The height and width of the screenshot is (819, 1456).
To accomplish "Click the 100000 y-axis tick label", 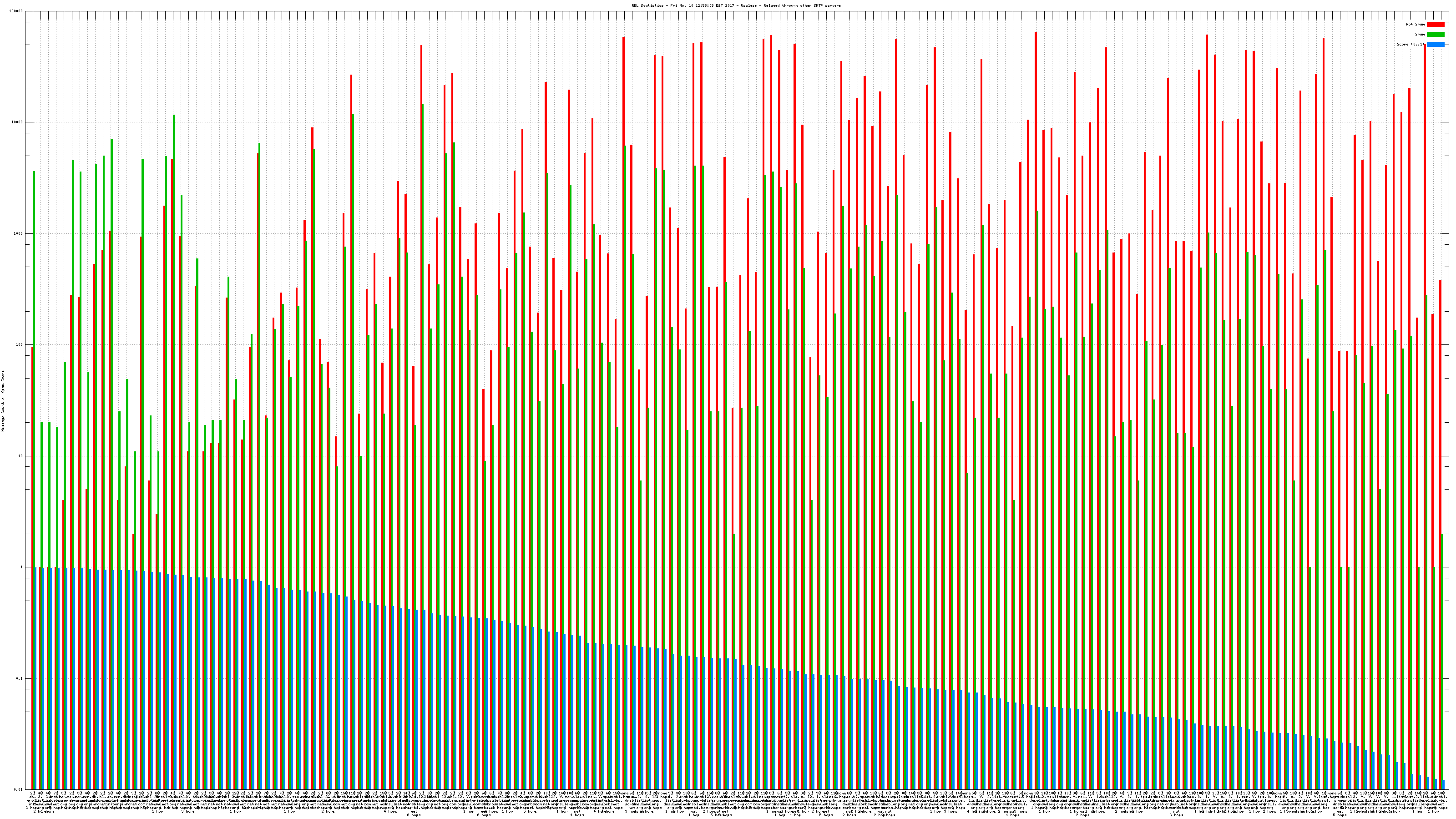I will [x=16, y=11].
